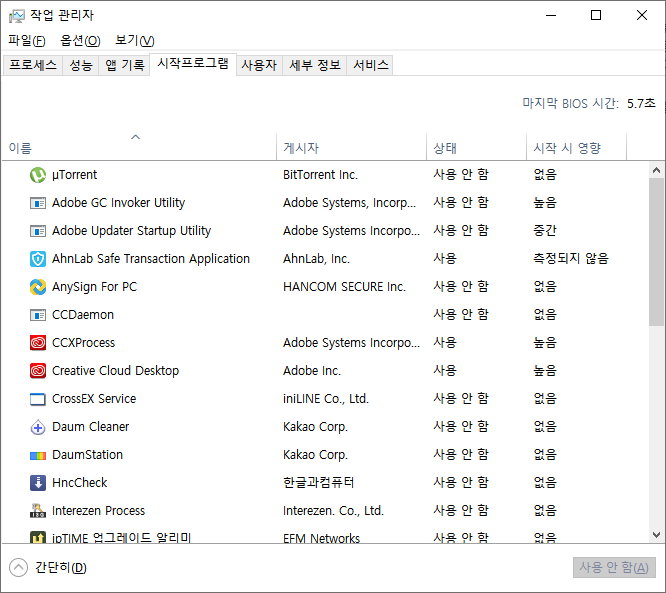666x593 pixels.
Task: Click publisher BitTorrent Inc.
Action: (320, 175)
